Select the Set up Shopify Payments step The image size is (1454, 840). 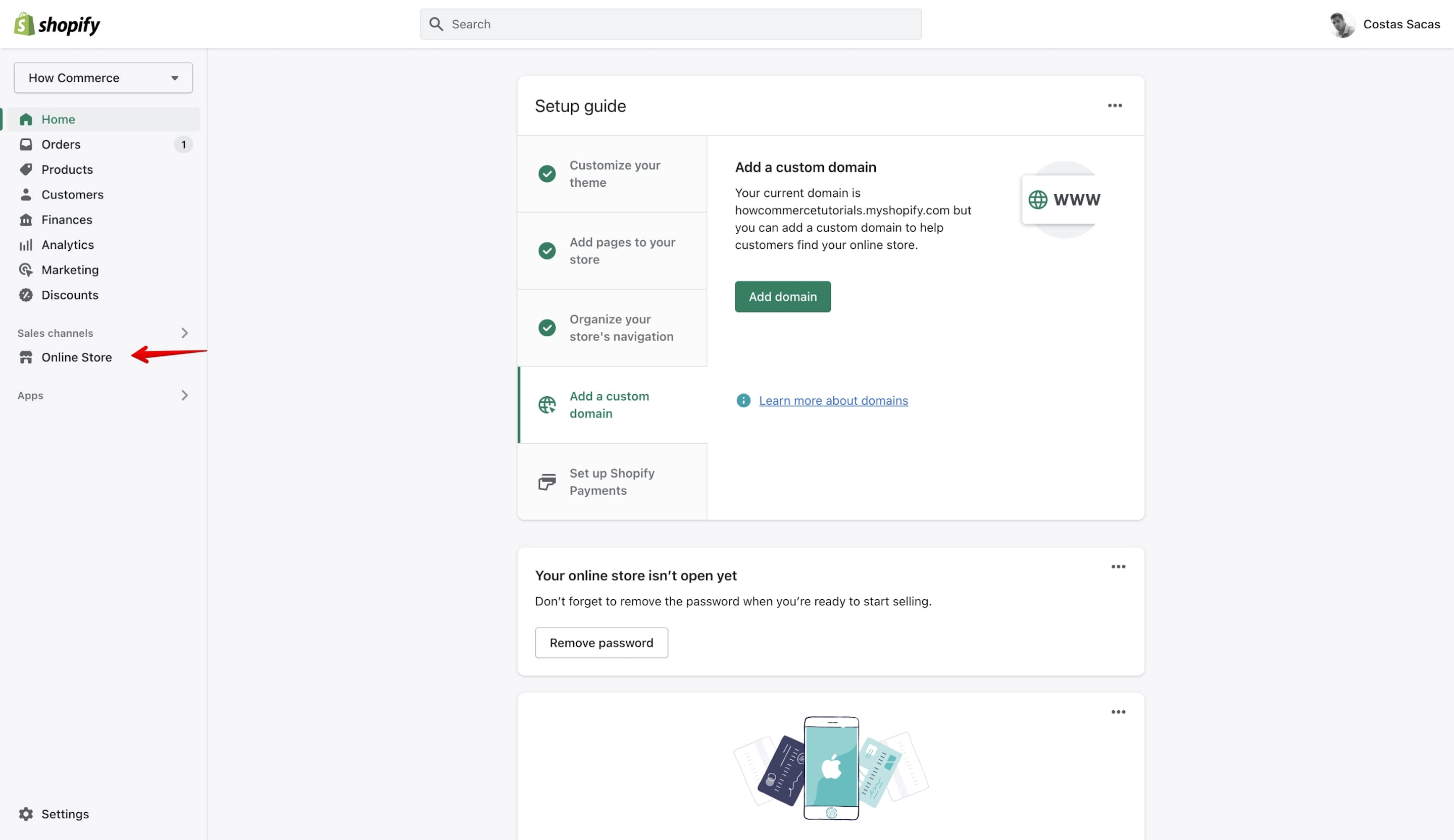tap(612, 482)
